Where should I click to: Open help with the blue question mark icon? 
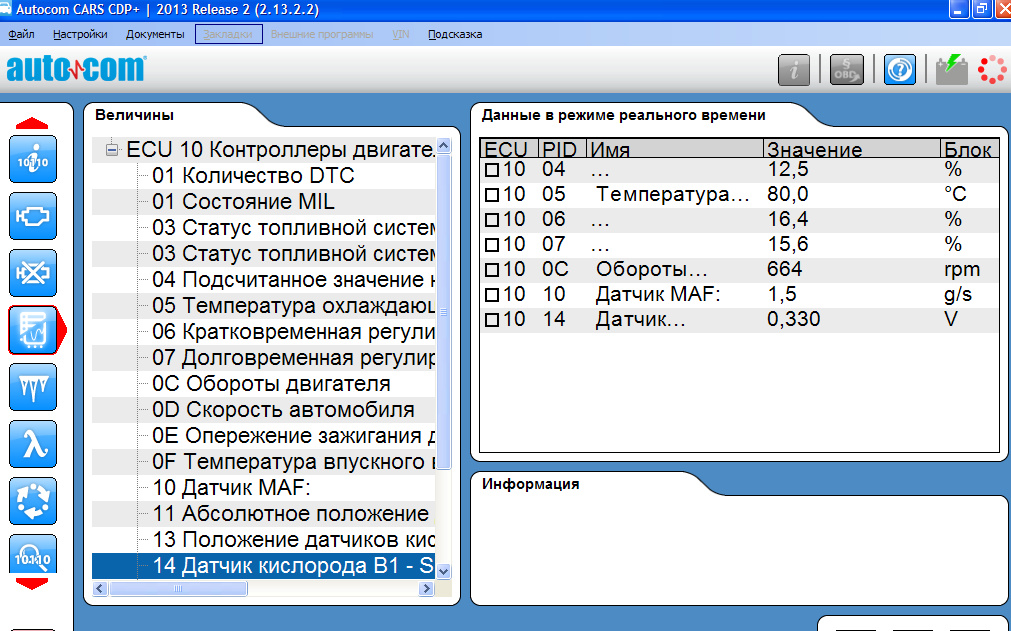[x=900, y=70]
